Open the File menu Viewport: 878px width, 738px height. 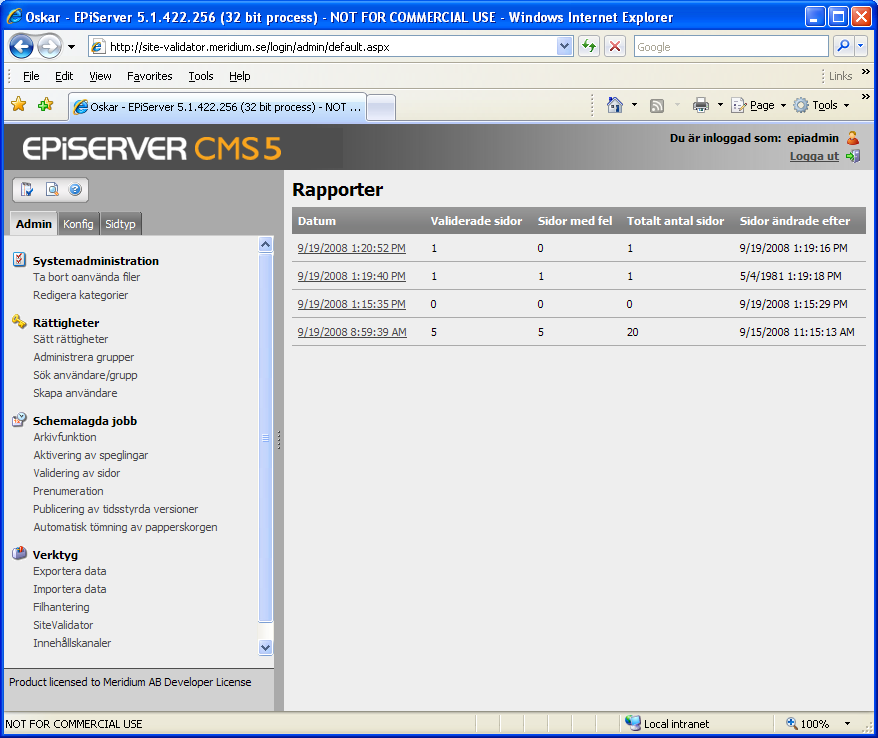pos(31,76)
